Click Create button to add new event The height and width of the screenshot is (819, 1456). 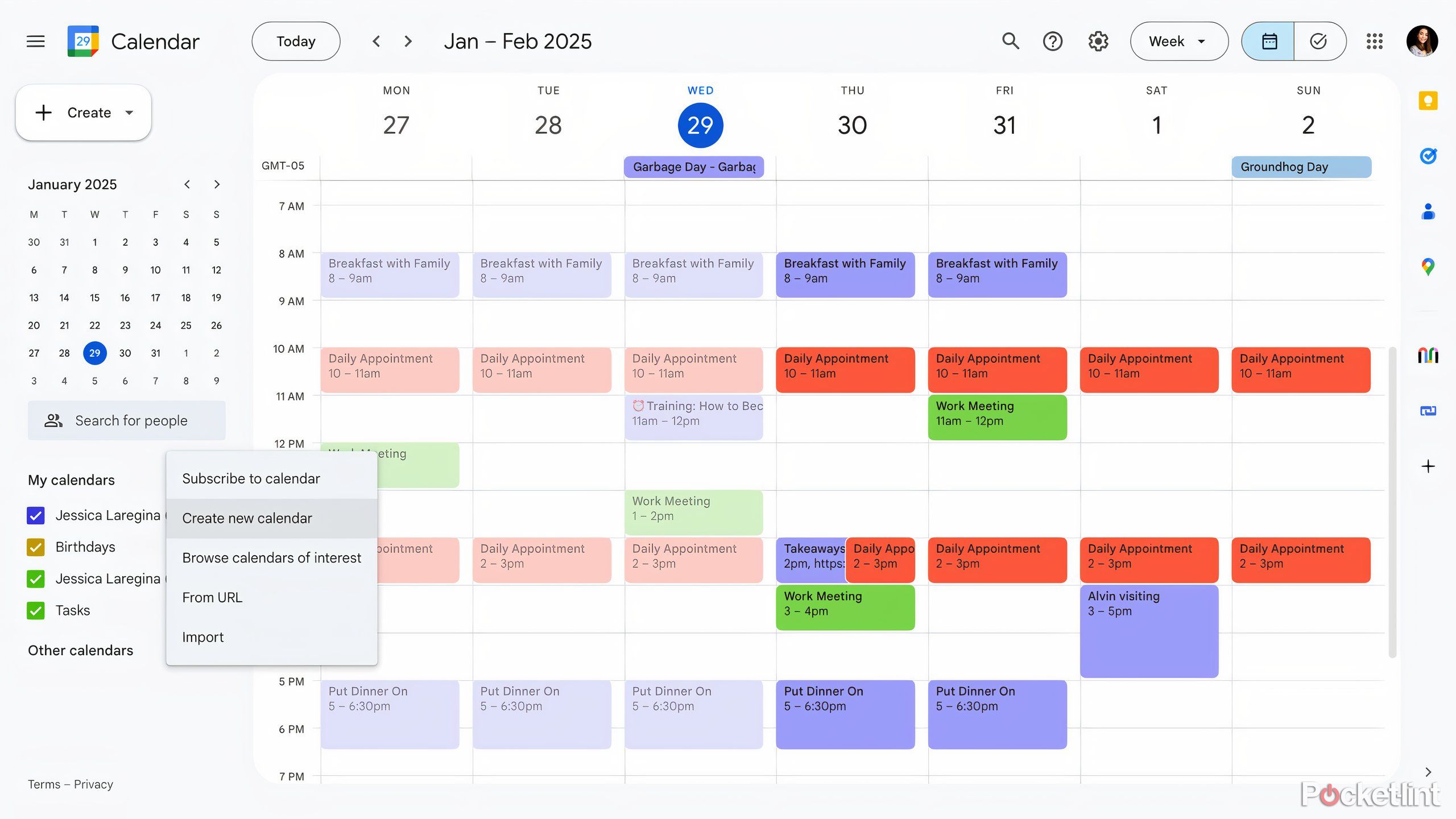(83, 112)
